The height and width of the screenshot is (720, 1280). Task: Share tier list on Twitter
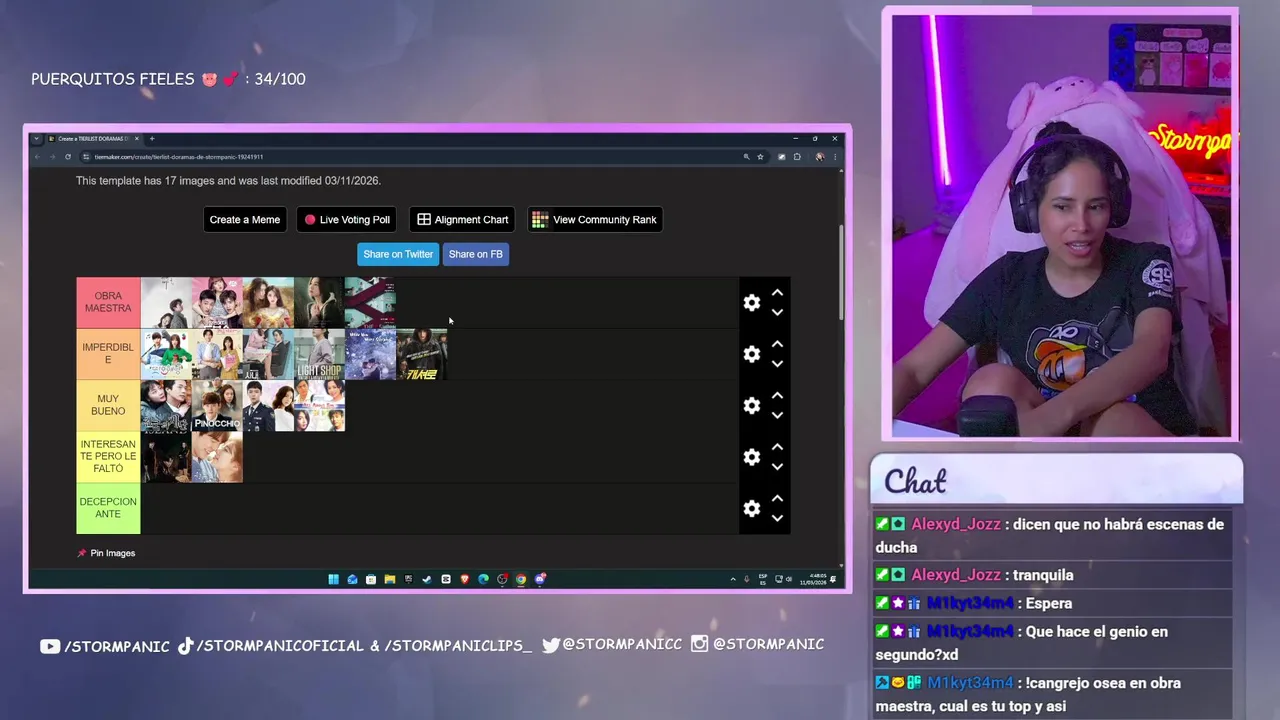click(398, 254)
